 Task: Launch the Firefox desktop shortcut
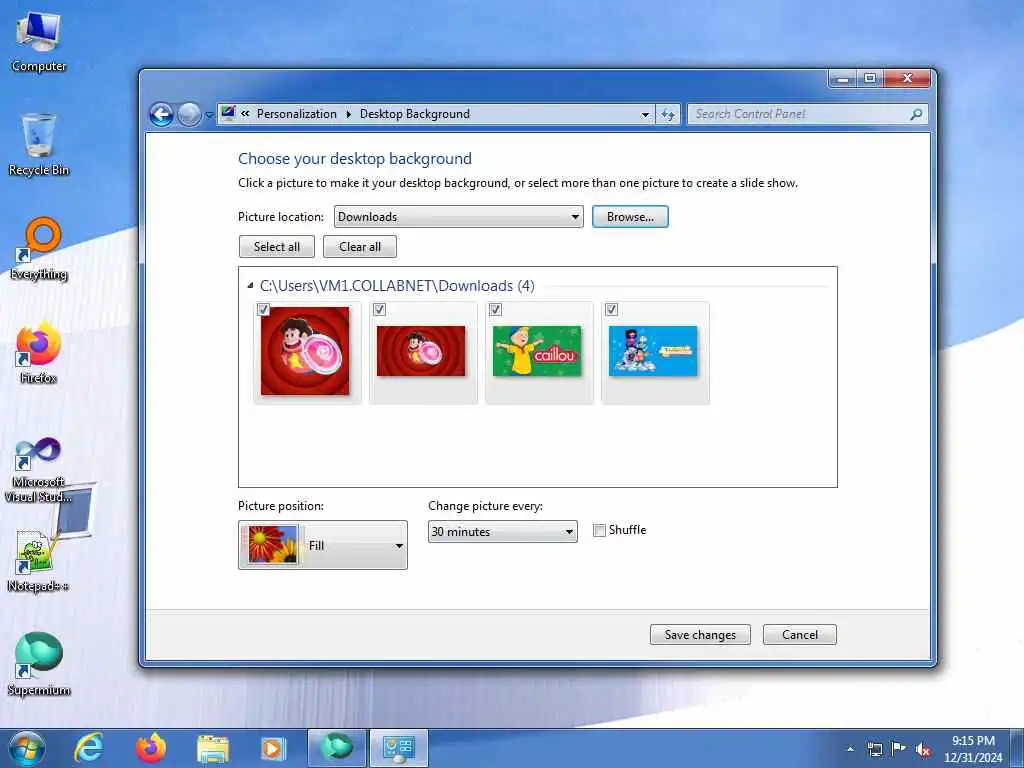39,353
